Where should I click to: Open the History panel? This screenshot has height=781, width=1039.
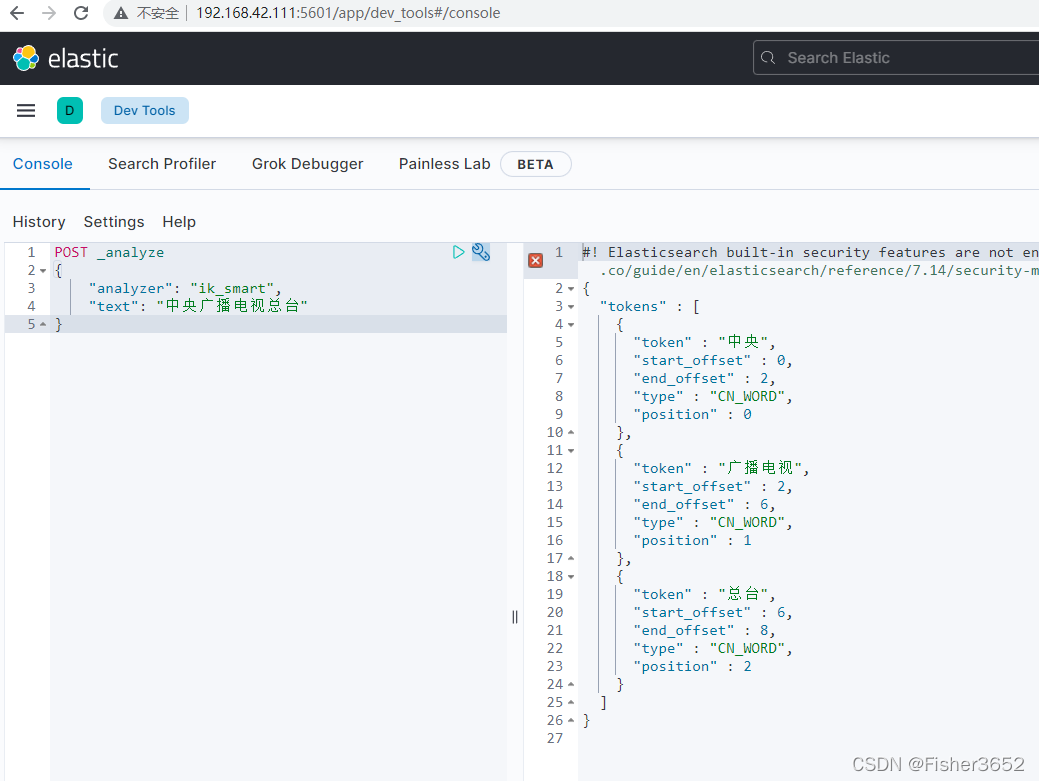tap(39, 222)
